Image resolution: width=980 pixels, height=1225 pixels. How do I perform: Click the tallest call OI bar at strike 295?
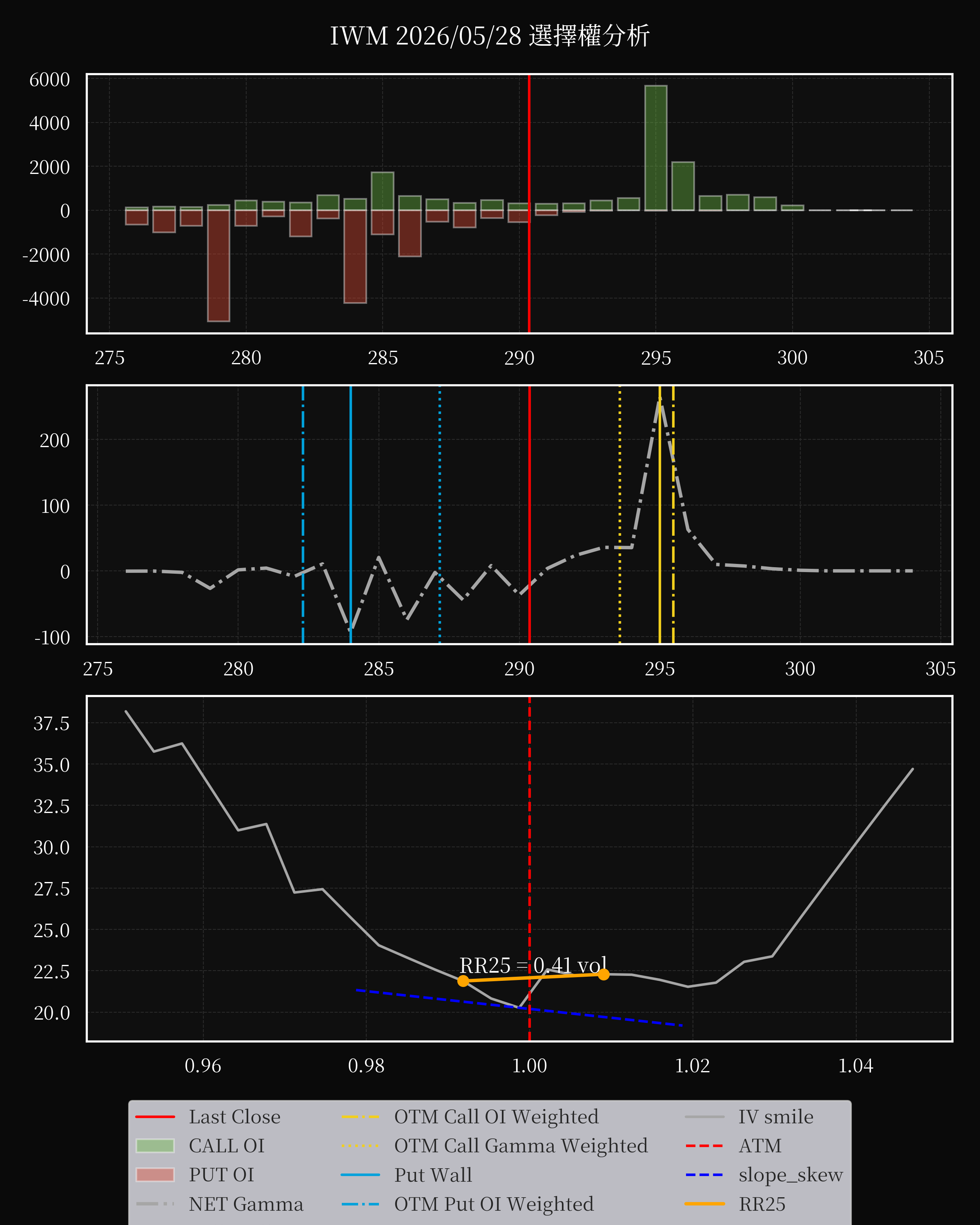pos(656,148)
